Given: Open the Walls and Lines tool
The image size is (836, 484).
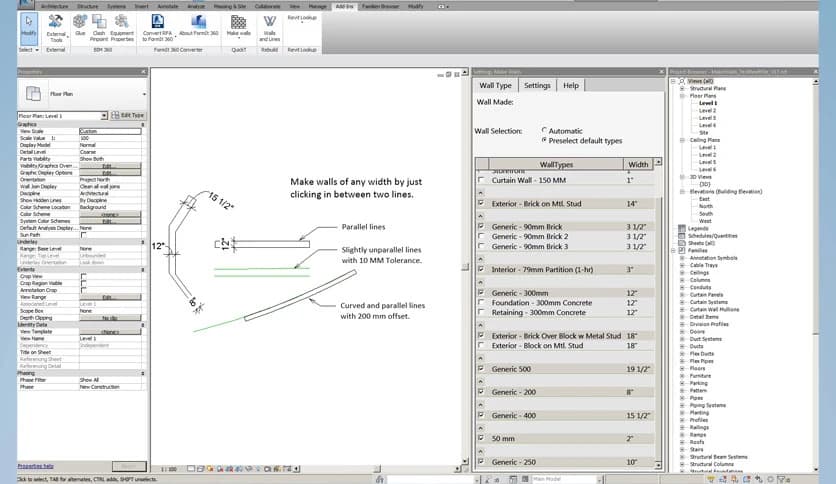Looking at the screenshot, I should tap(270, 27).
